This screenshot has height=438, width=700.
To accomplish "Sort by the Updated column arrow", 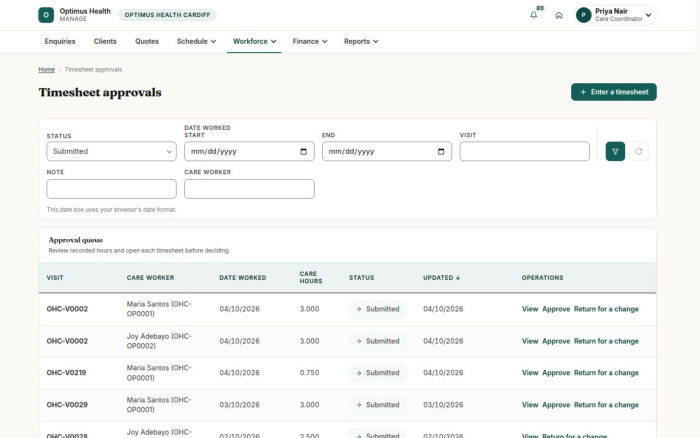I will [x=458, y=278].
